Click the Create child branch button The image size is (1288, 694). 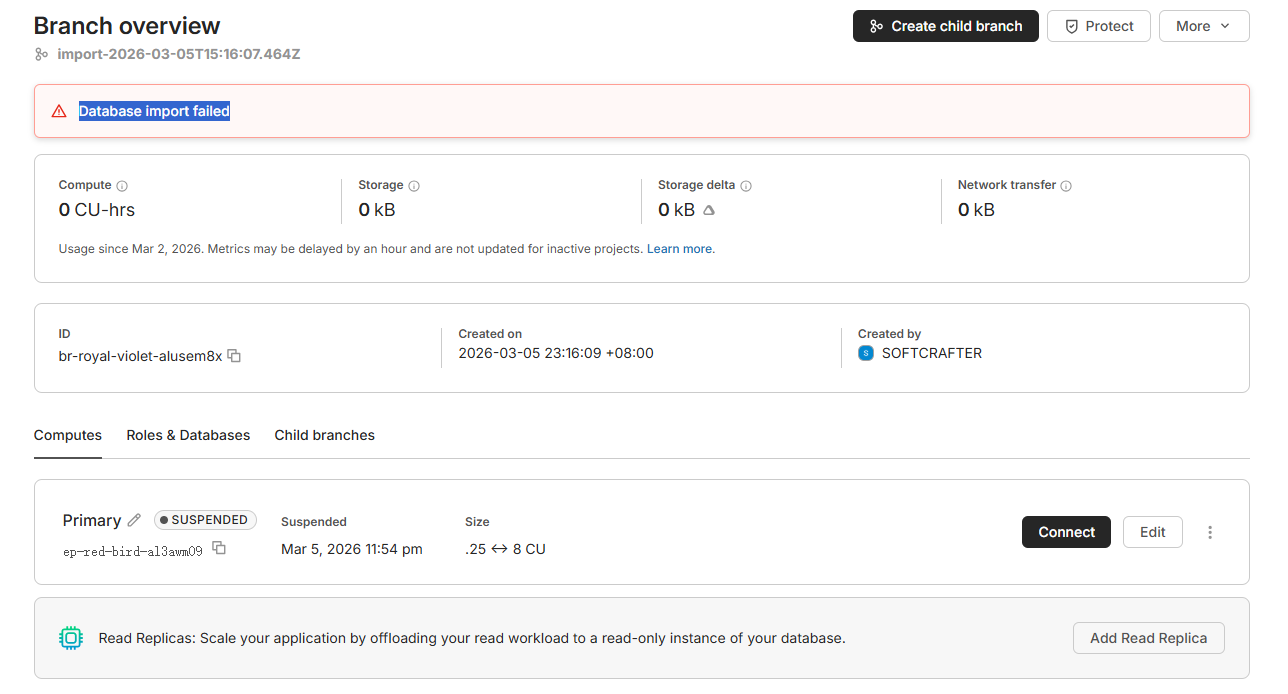tap(945, 26)
